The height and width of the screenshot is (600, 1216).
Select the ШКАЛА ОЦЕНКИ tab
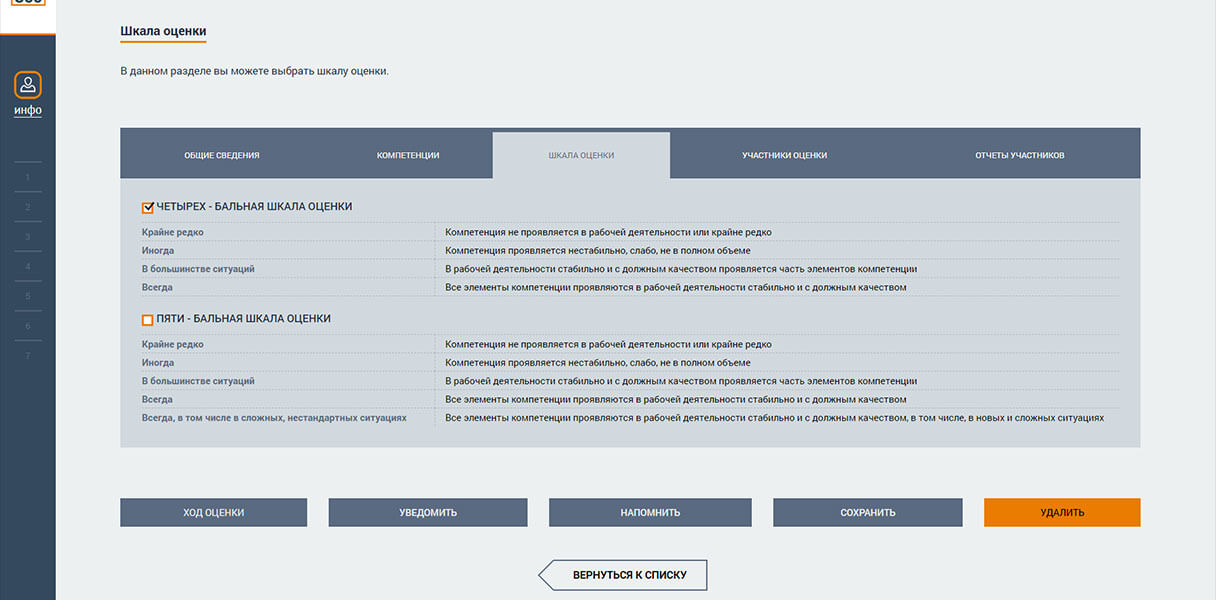click(581, 155)
